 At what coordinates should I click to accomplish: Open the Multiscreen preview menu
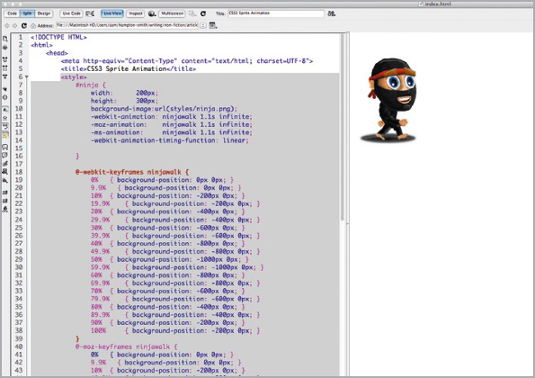pos(172,13)
